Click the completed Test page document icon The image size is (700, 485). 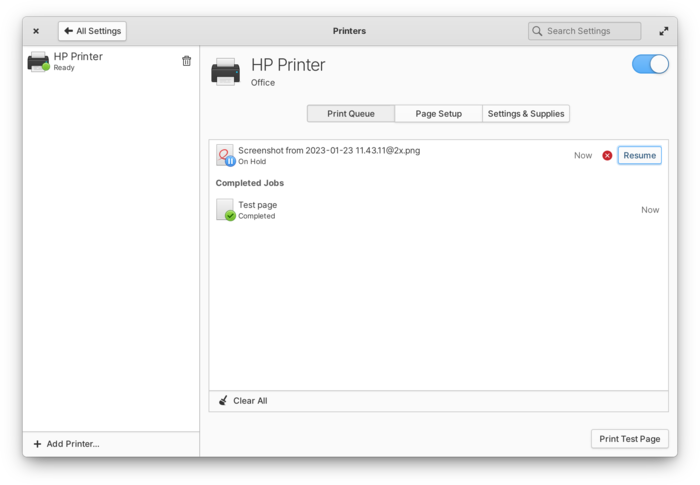(x=225, y=209)
